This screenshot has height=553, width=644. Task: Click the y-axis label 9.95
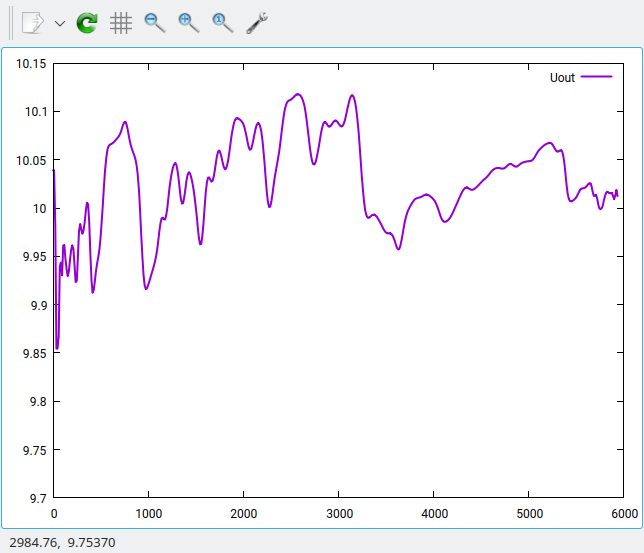tap(34, 257)
